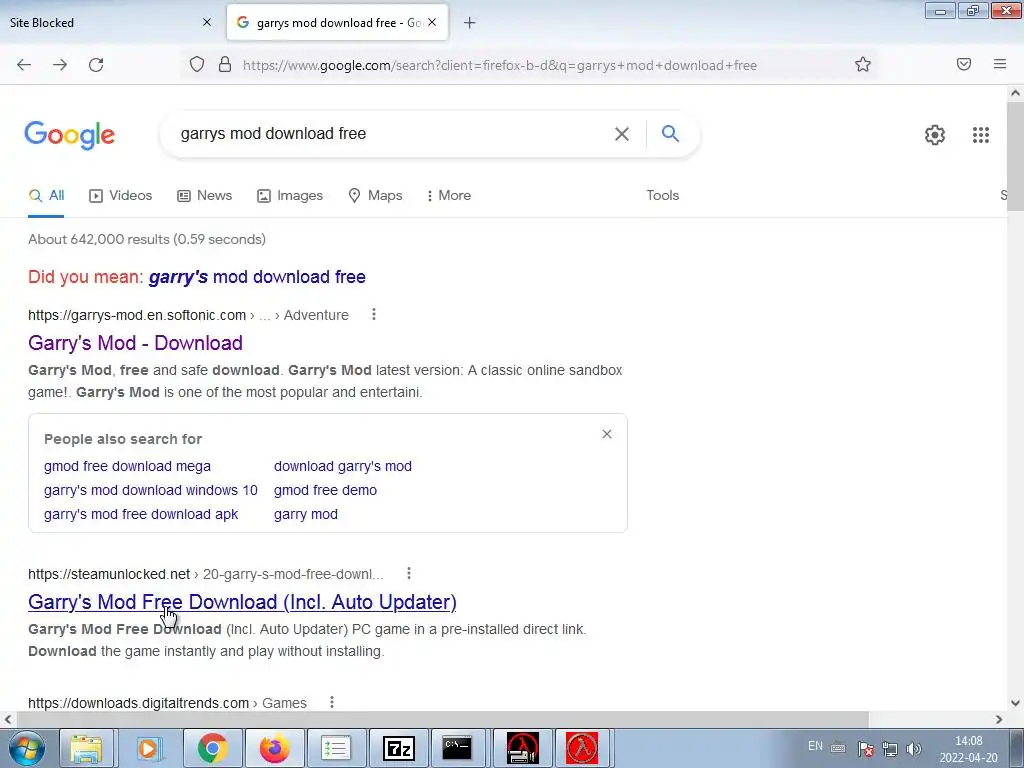Open the Google apps grid

tap(980, 135)
